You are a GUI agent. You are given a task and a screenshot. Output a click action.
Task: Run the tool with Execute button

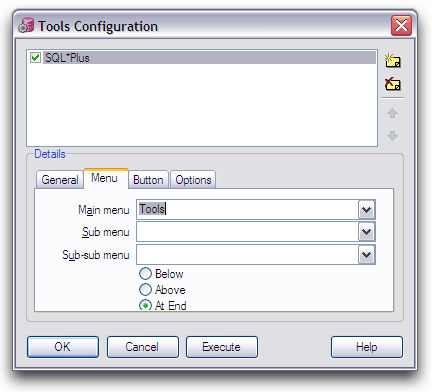(x=222, y=347)
